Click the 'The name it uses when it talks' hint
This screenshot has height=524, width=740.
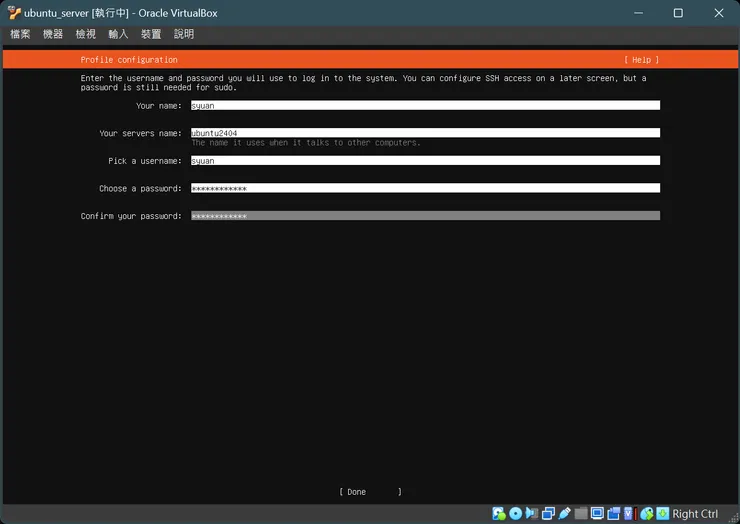point(306,143)
